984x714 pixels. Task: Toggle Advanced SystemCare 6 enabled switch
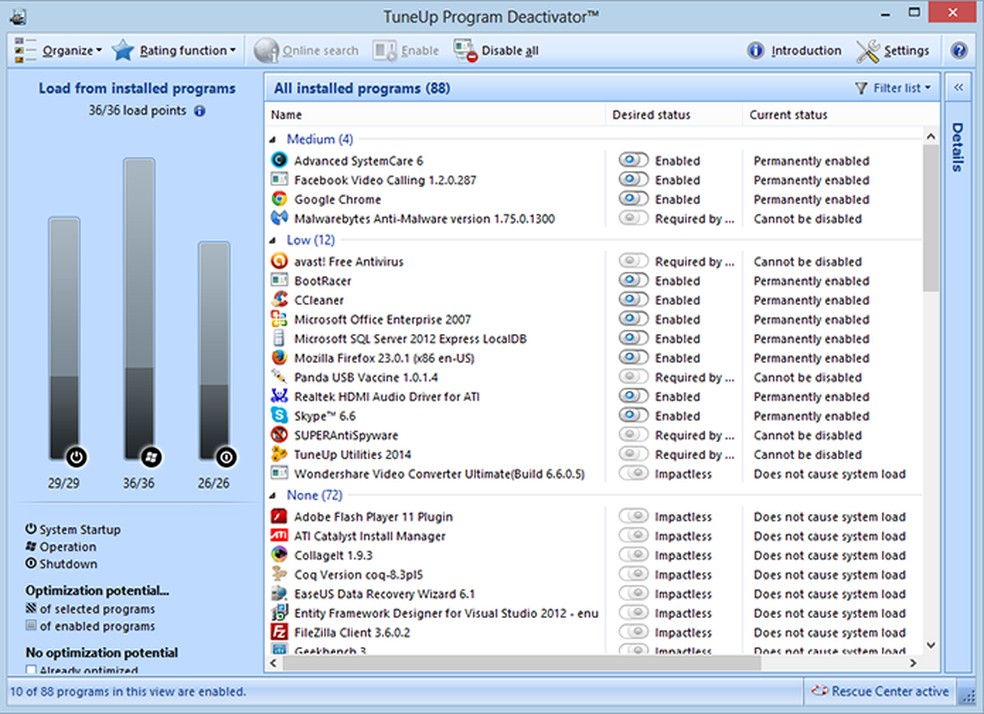(x=633, y=160)
